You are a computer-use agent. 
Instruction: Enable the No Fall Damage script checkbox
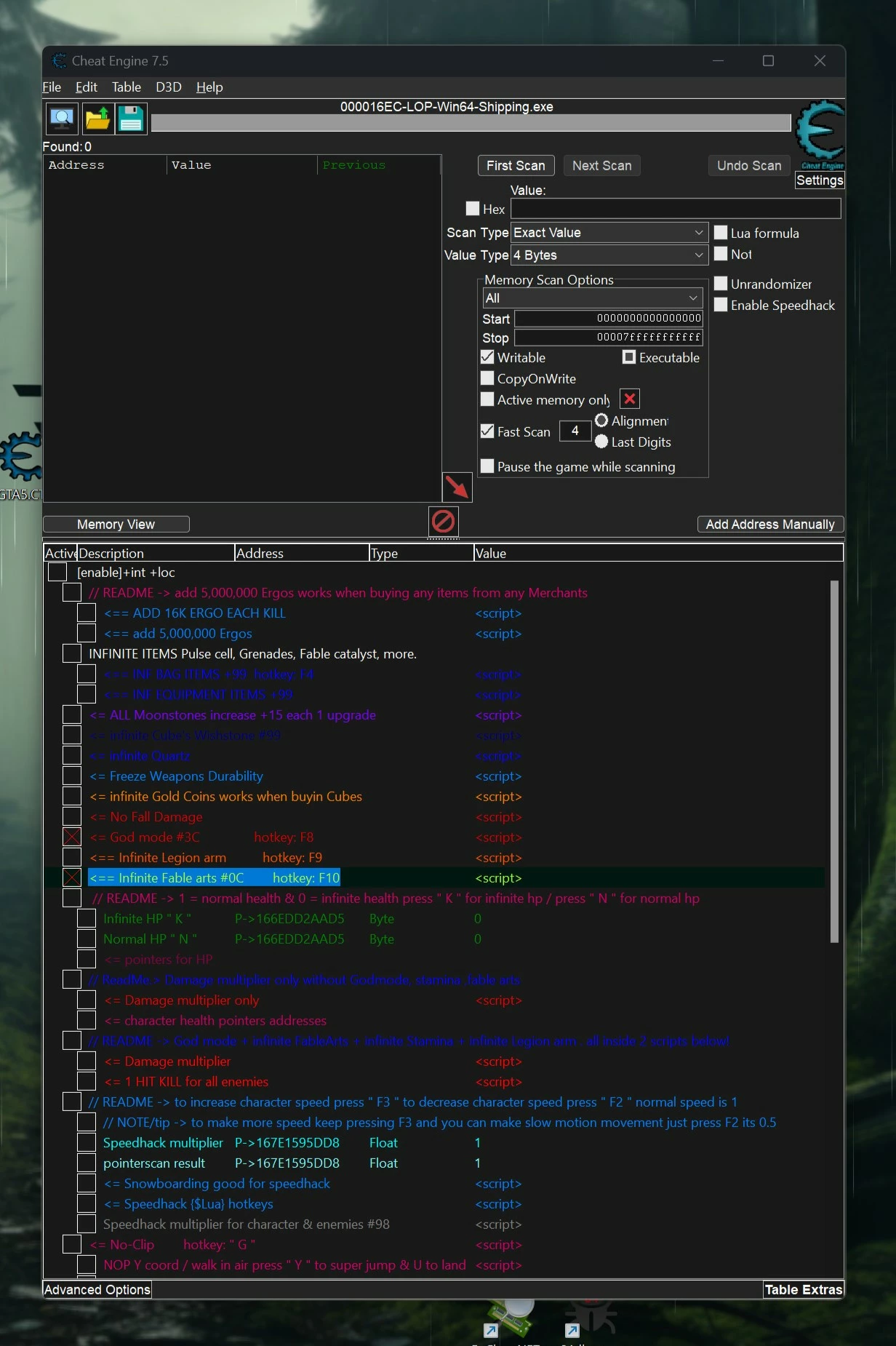click(x=72, y=817)
